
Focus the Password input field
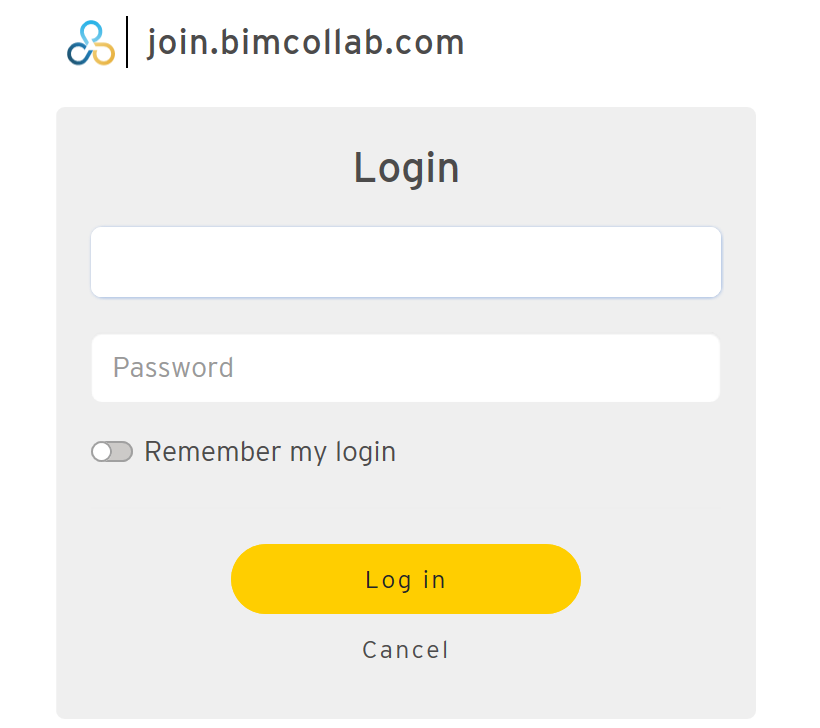[x=405, y=368]
